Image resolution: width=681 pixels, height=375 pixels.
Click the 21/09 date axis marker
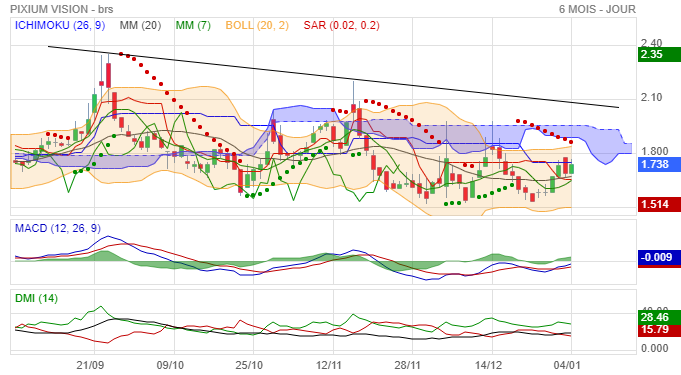pos(90,365)
